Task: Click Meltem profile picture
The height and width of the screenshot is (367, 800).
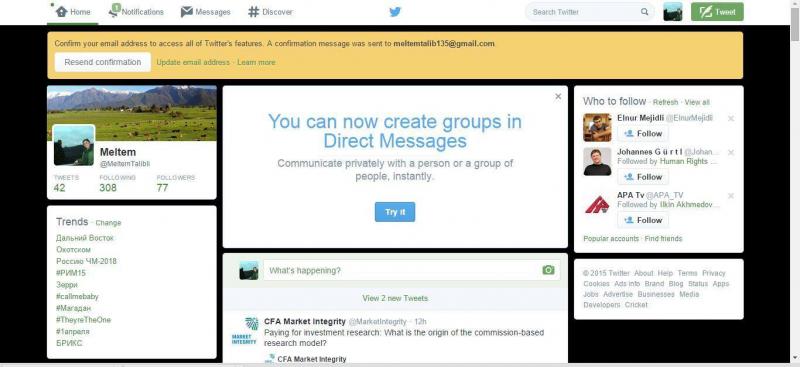Action: (x=74, y=145)
